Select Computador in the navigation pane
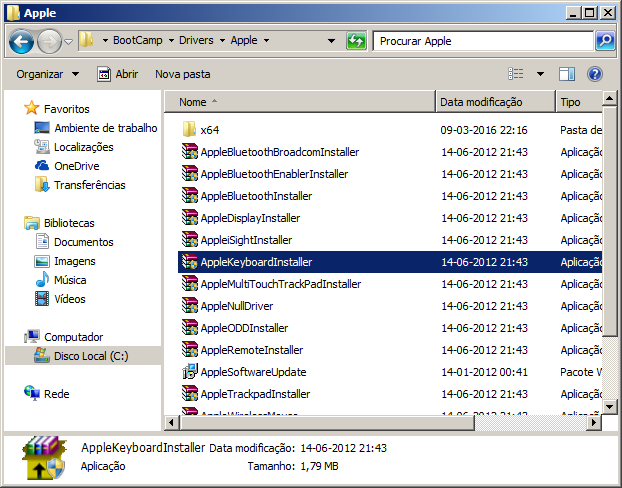Image resolution: width=622 pixels, height=488 pixels. (63, 337)
